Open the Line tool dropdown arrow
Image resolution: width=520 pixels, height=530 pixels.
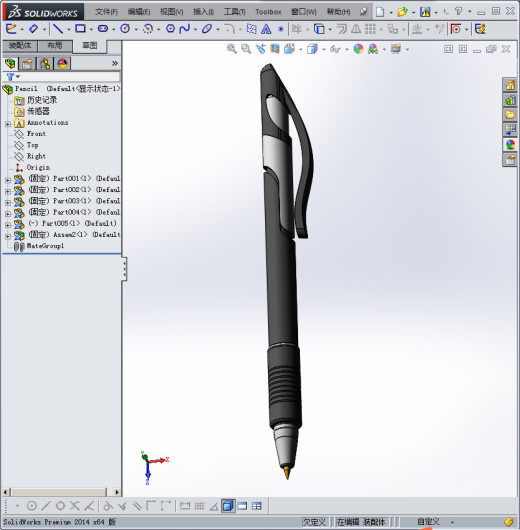69,30
